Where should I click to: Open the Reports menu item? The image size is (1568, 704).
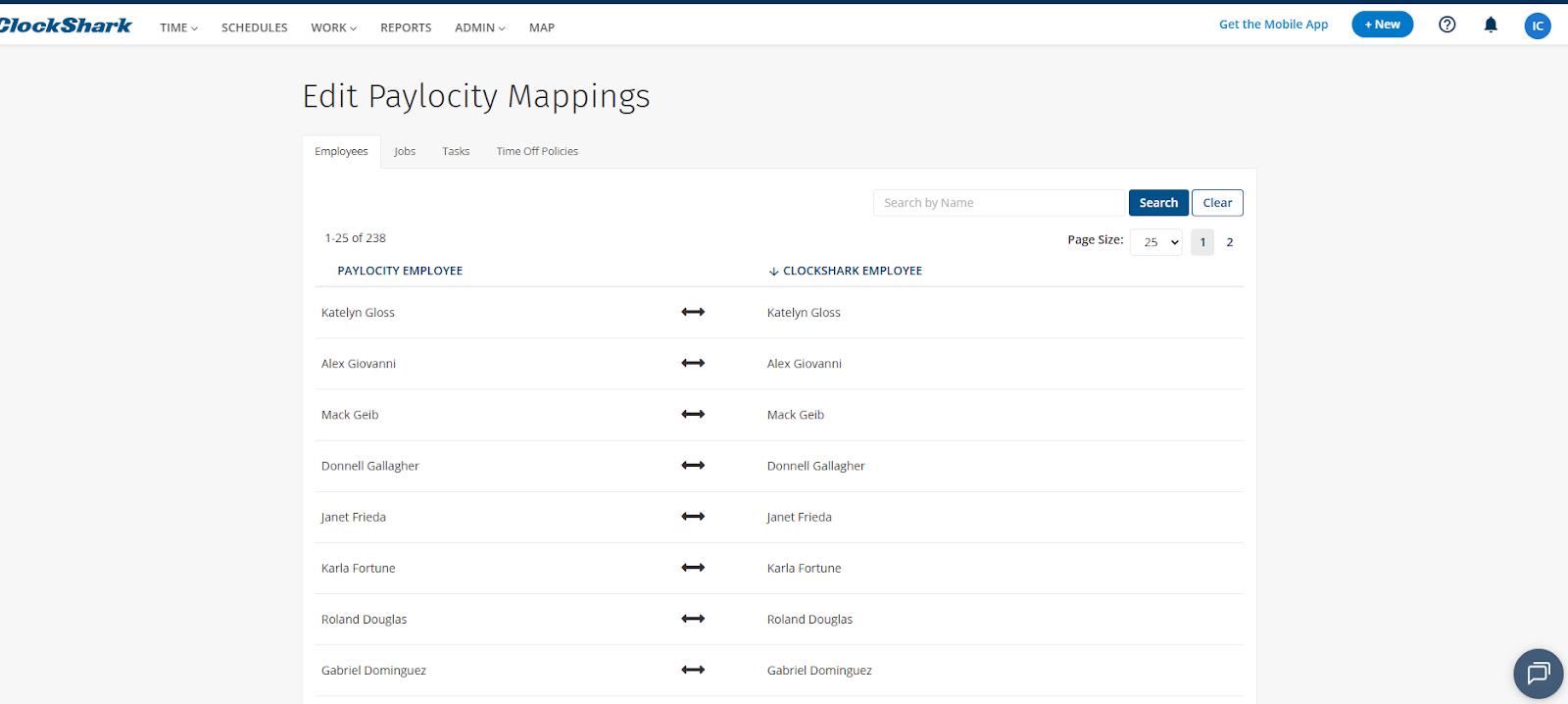406,27
